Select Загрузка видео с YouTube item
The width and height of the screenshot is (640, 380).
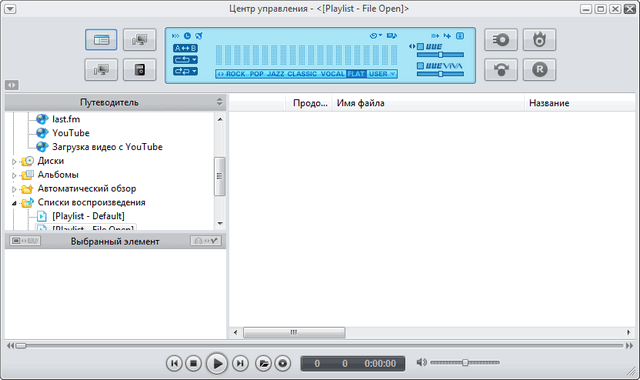point(107,147)
